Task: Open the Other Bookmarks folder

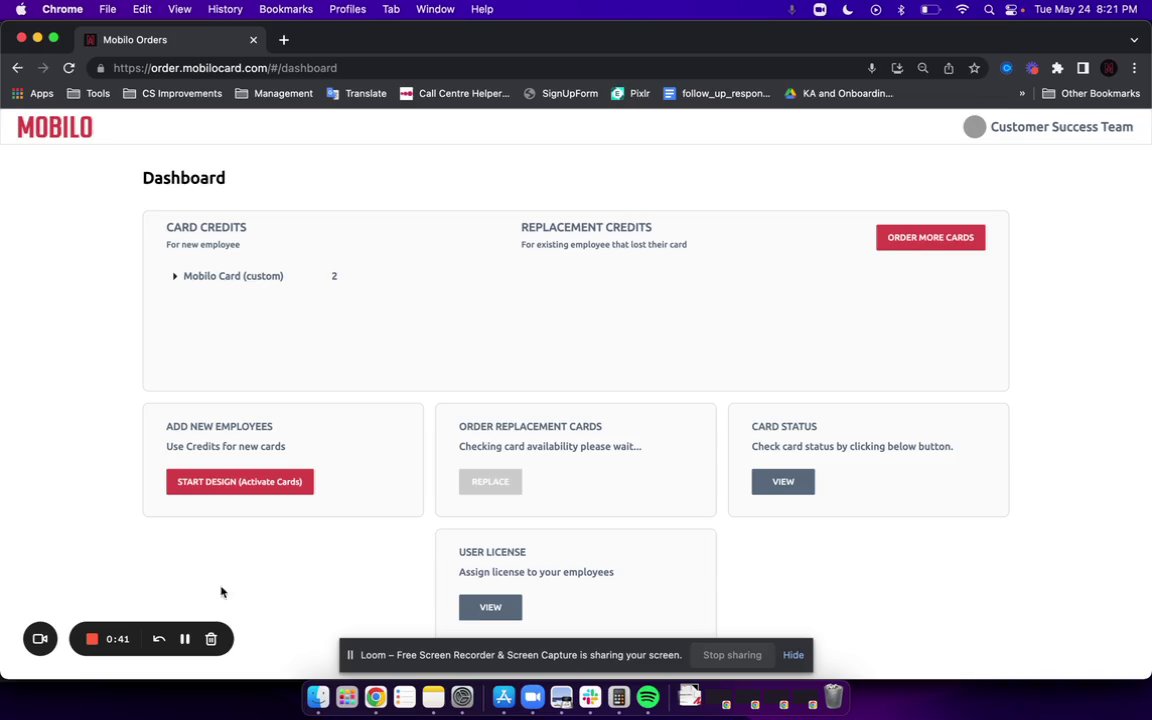Action: (x=1091, y=93)
